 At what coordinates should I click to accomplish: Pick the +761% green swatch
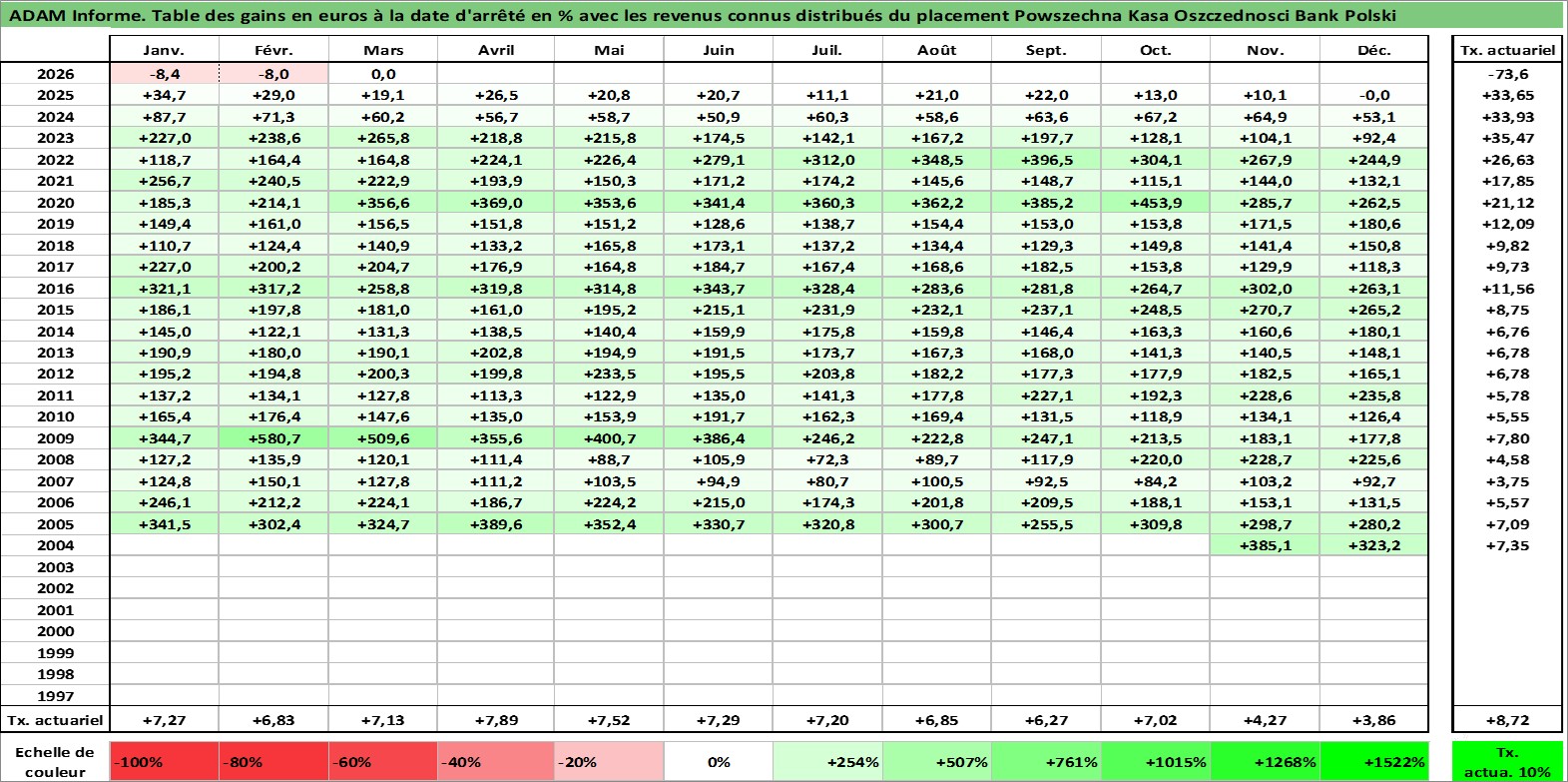tap(1046, 762)
